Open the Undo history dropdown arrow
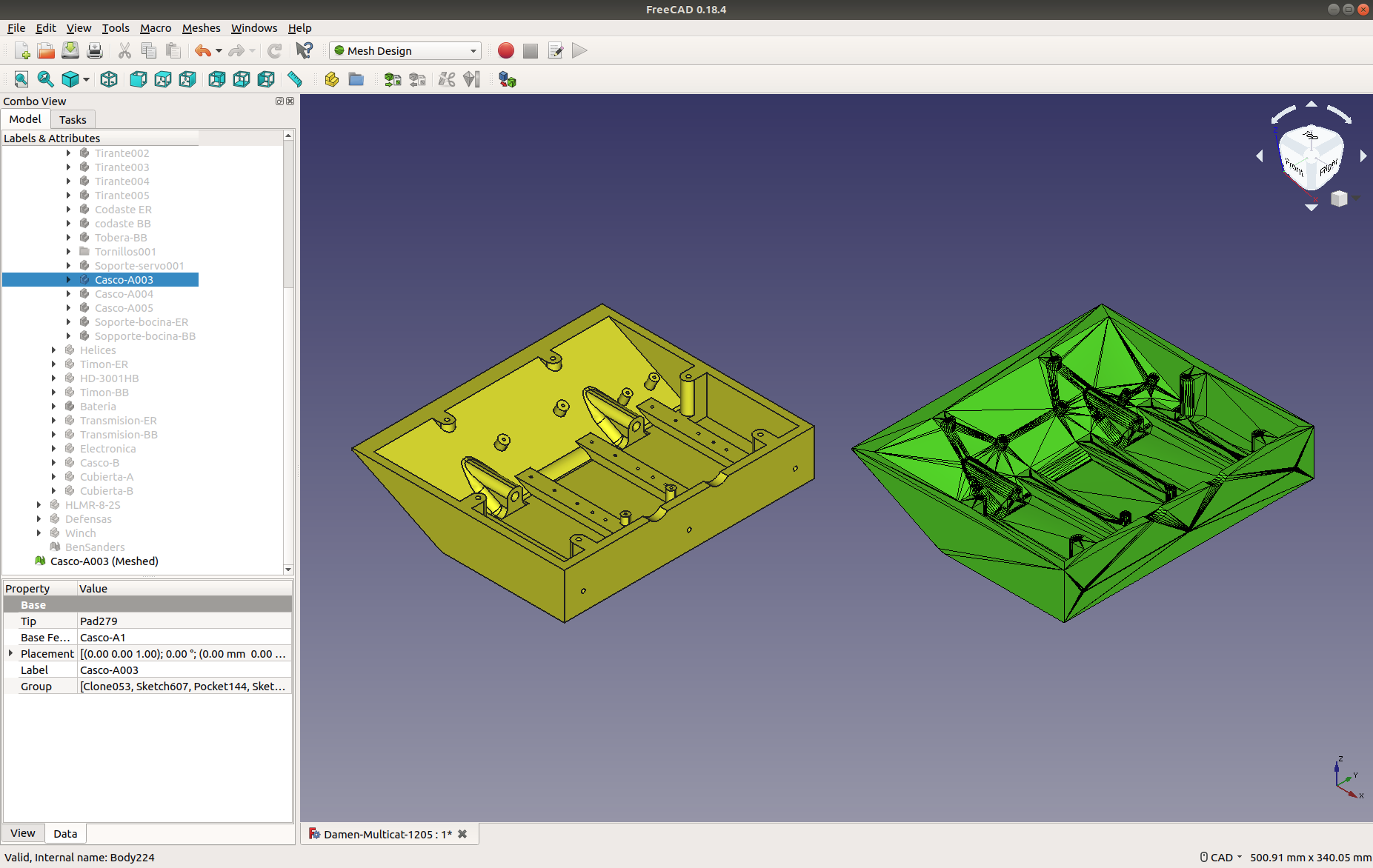This screenshot has width=1373, height=868. [219, 50]
